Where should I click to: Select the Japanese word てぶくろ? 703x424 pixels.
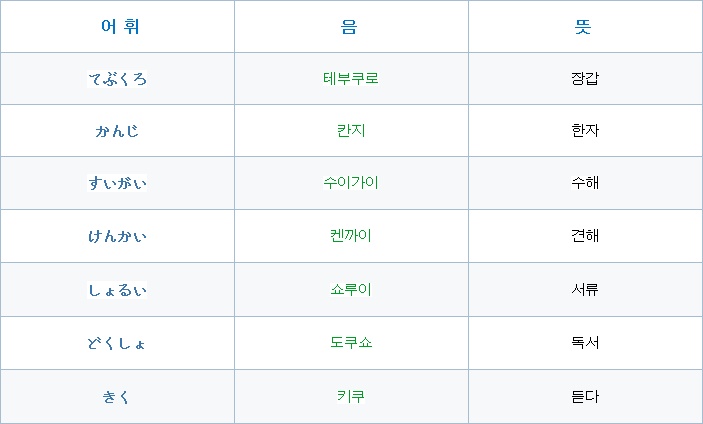[x=117, y=79]
